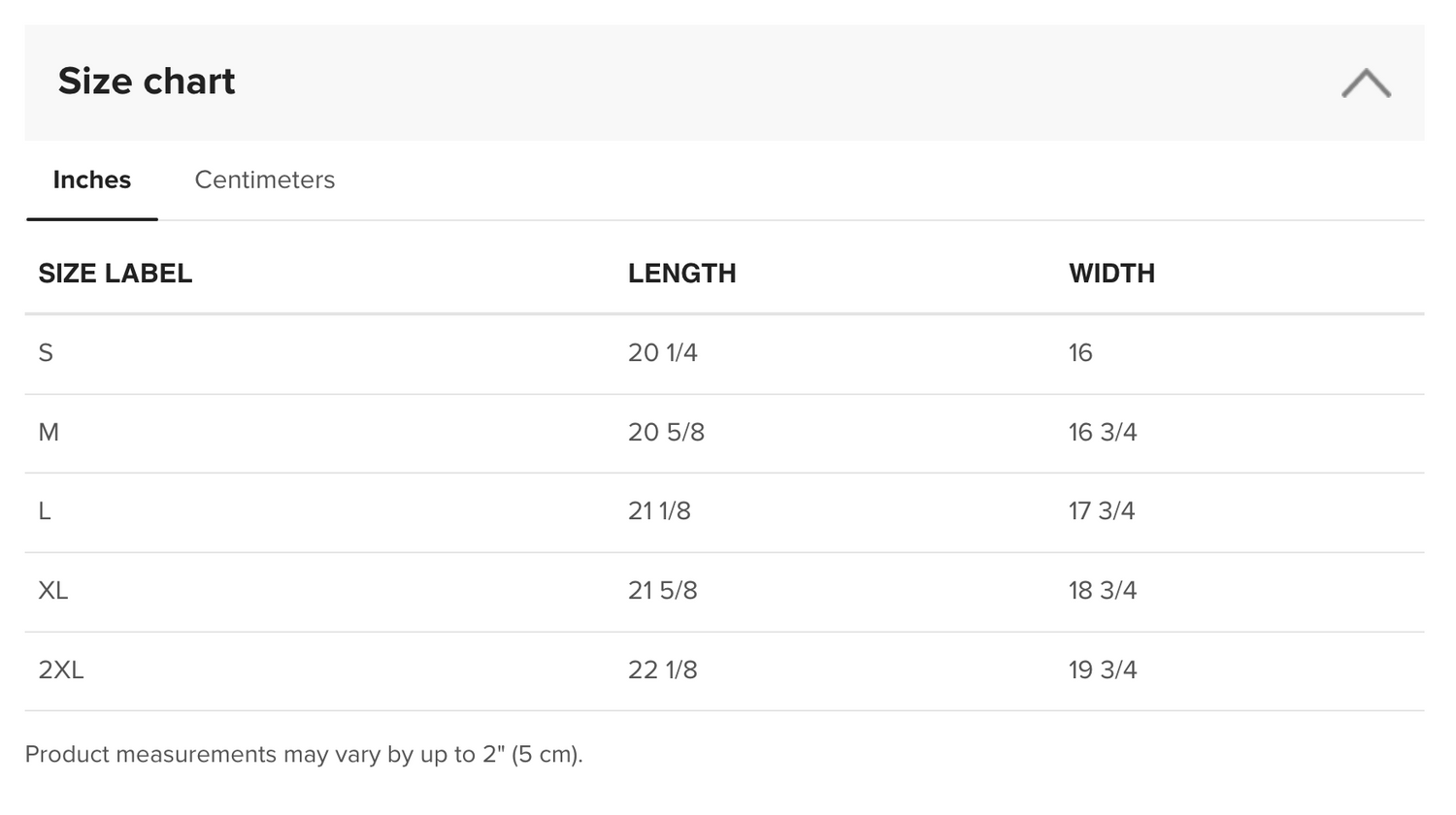Select the WIDTH column header
The image size is (1456, 815).
tap(1111, 273)
